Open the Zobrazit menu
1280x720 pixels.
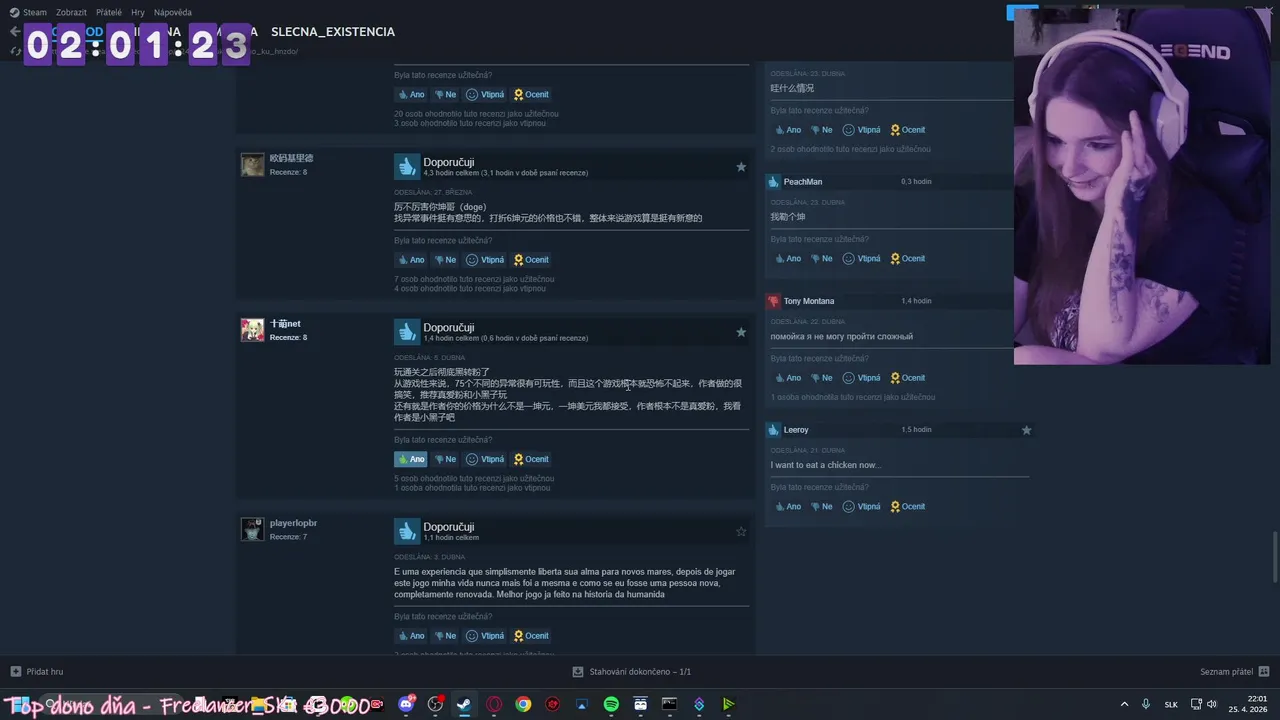71,12
